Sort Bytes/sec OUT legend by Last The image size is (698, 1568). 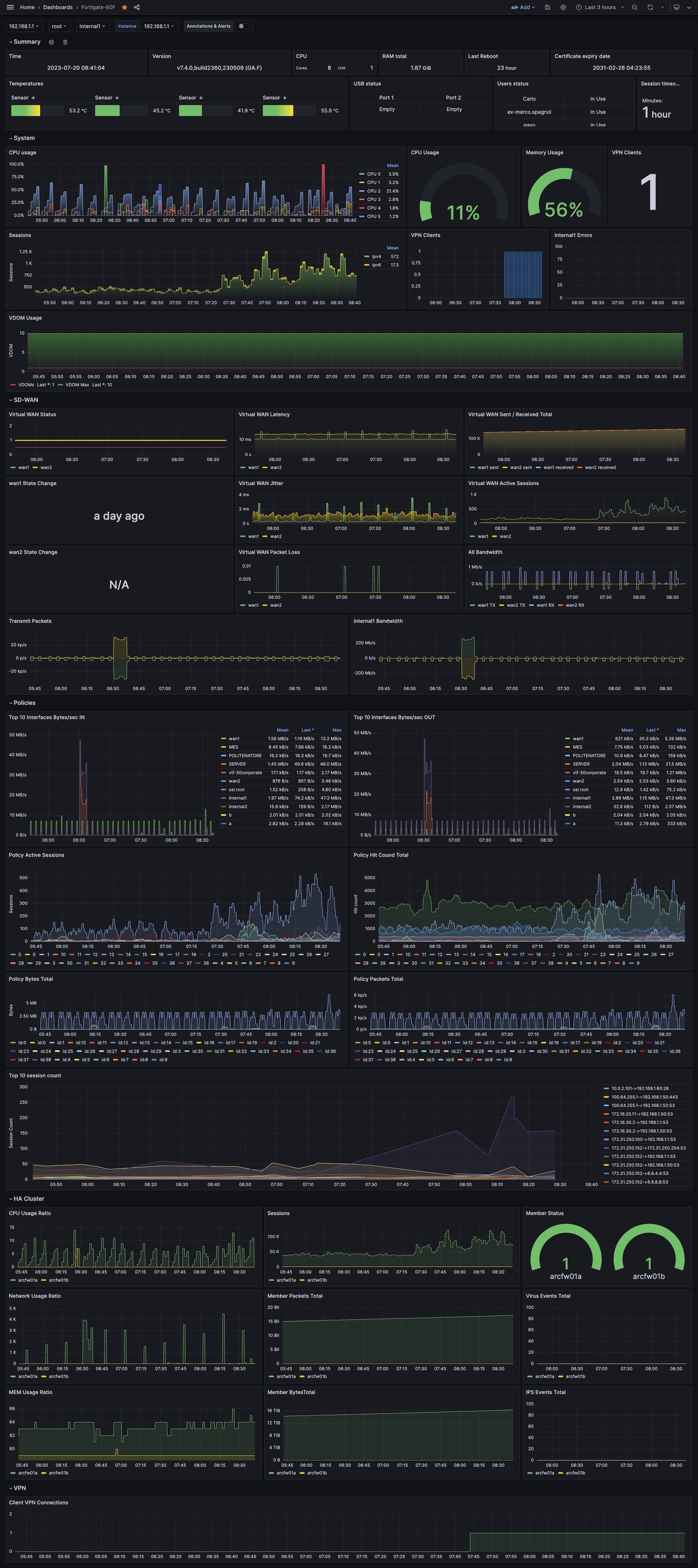coord(652,730)
